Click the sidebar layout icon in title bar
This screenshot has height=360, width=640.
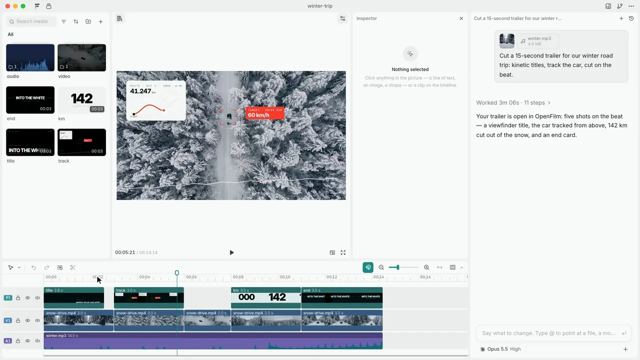[x=37, y=6]
